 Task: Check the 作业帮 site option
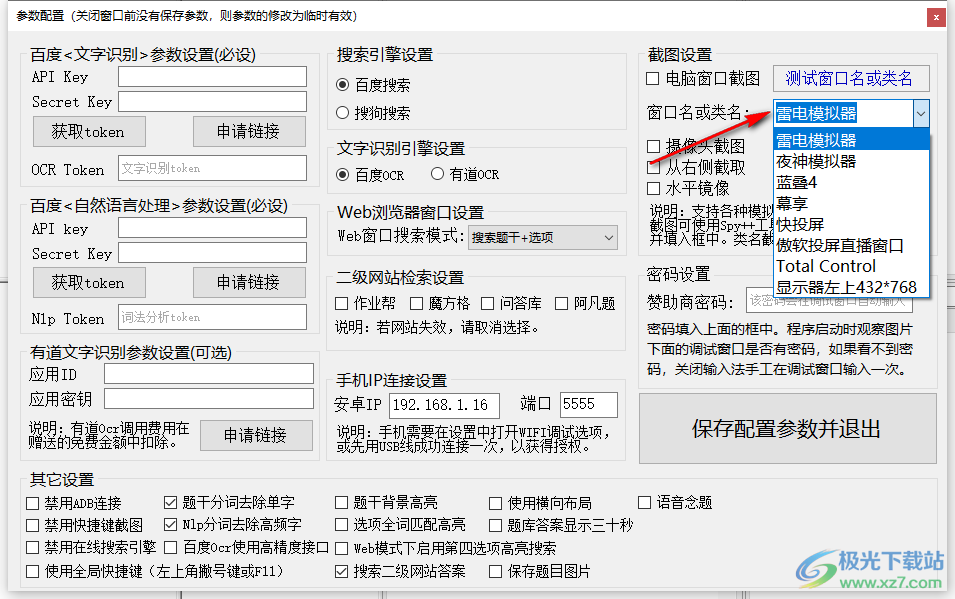click(342, 303)
